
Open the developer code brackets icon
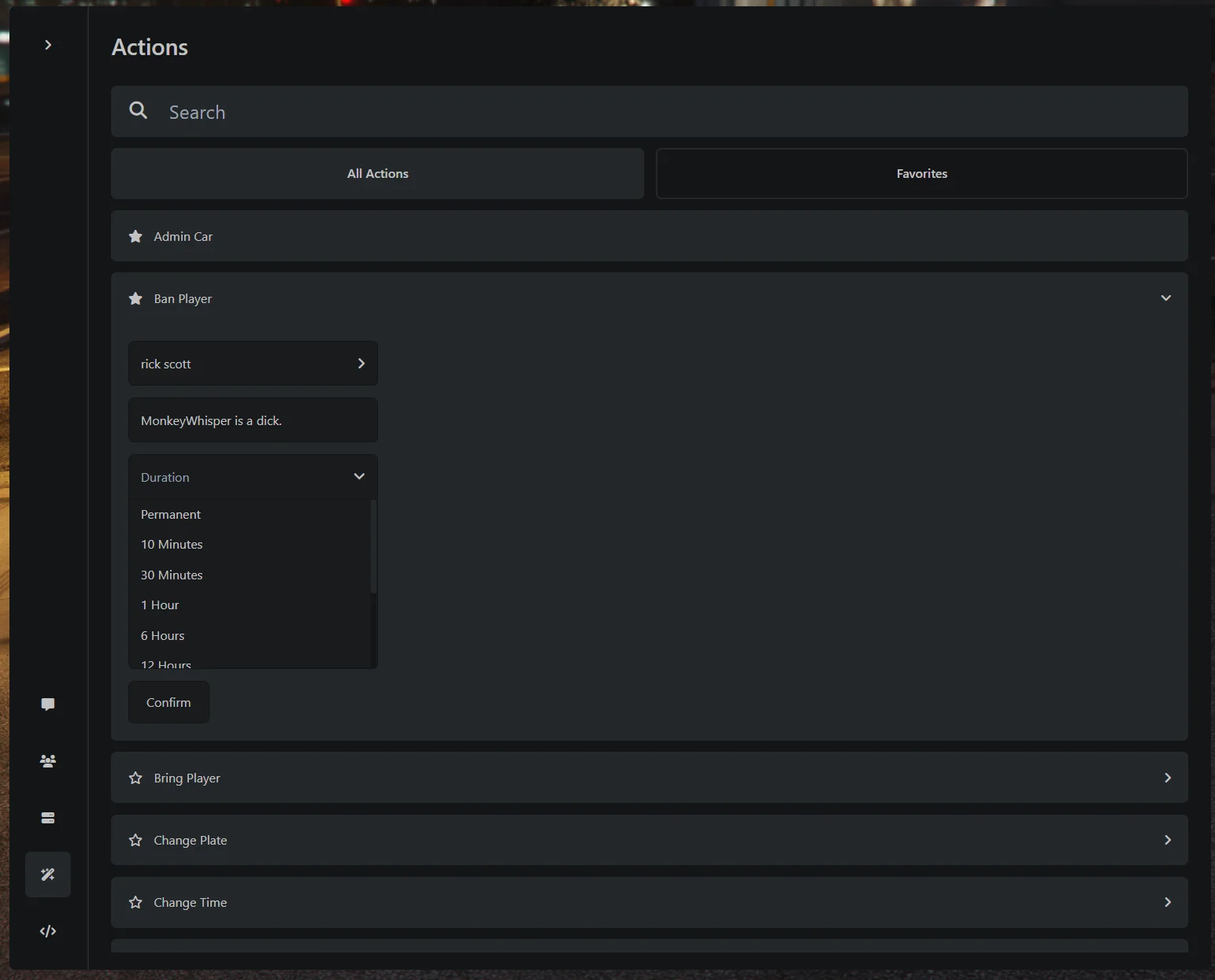point(48,931)
